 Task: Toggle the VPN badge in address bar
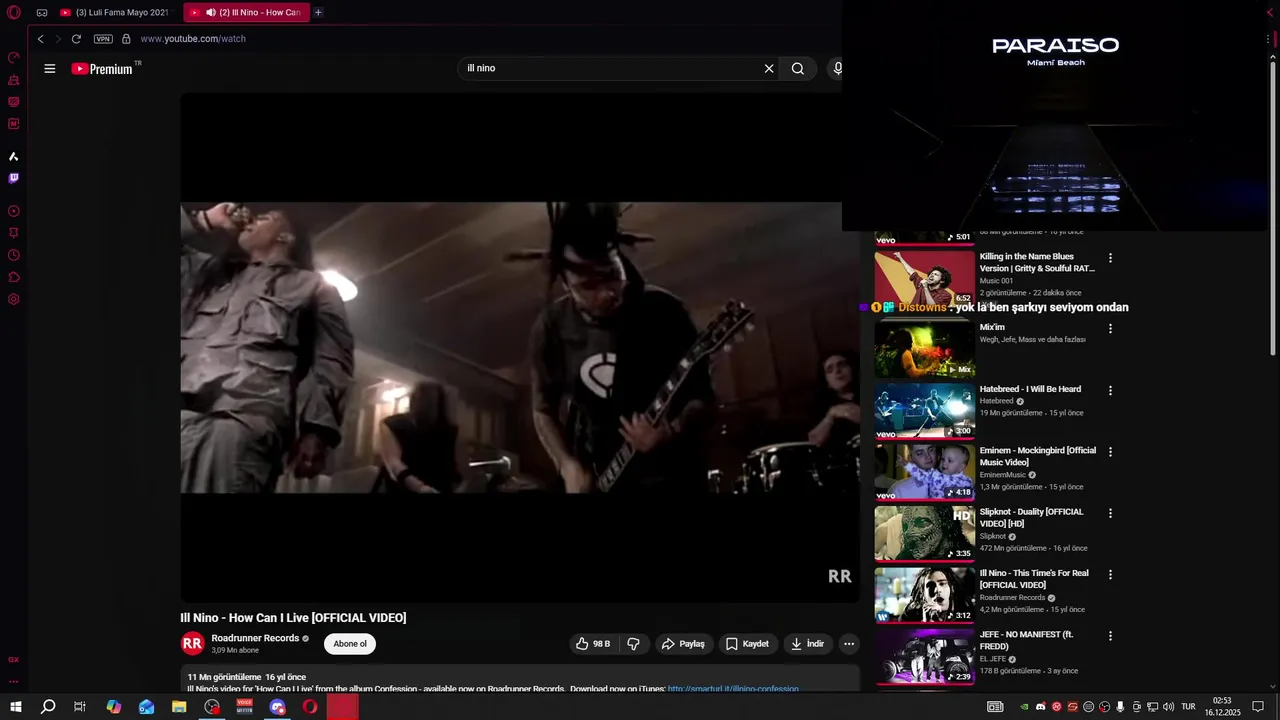[x=103, y=39]
